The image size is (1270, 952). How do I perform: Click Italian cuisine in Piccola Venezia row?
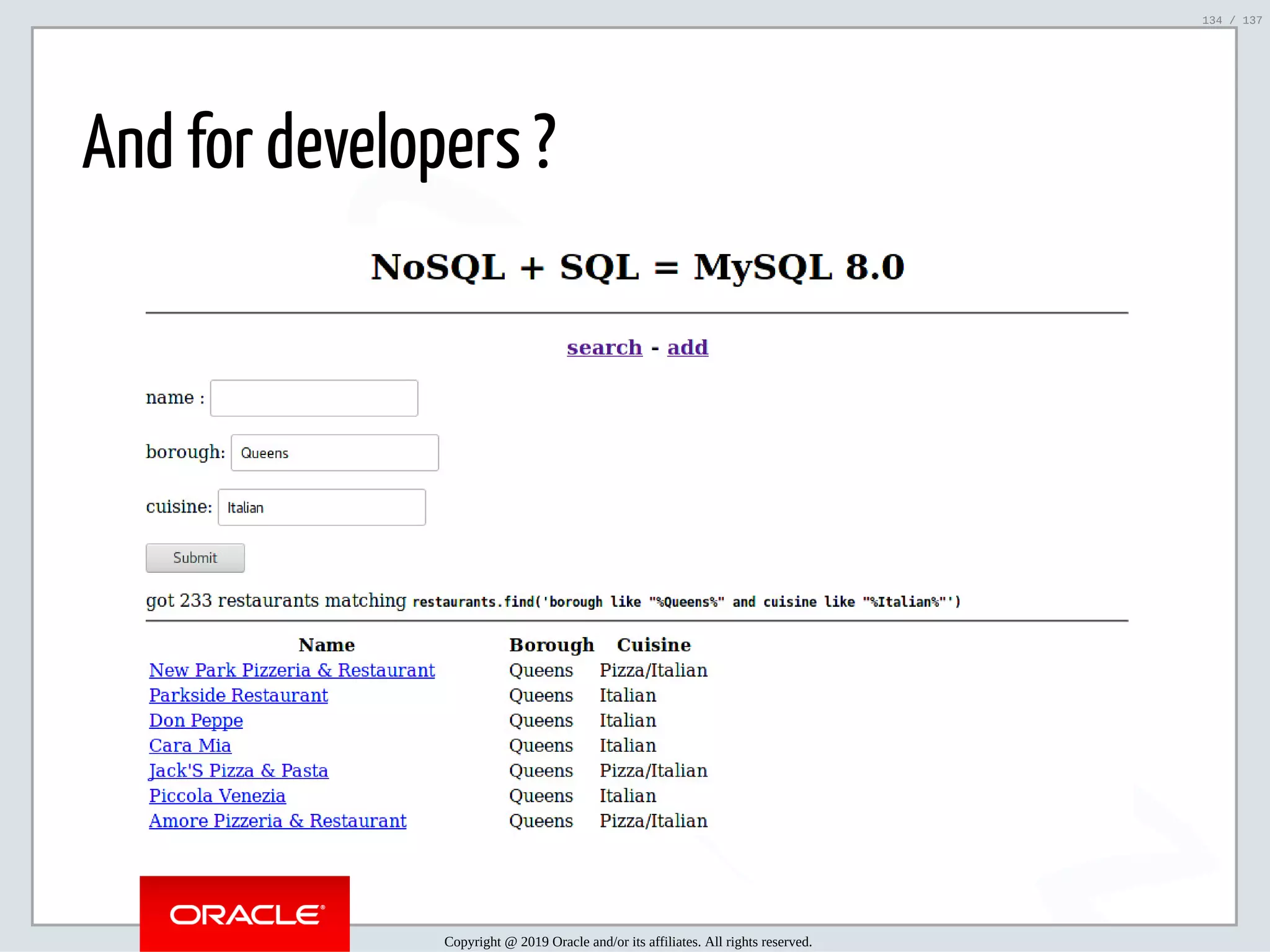pyautogui.click(x=628, y=796)
